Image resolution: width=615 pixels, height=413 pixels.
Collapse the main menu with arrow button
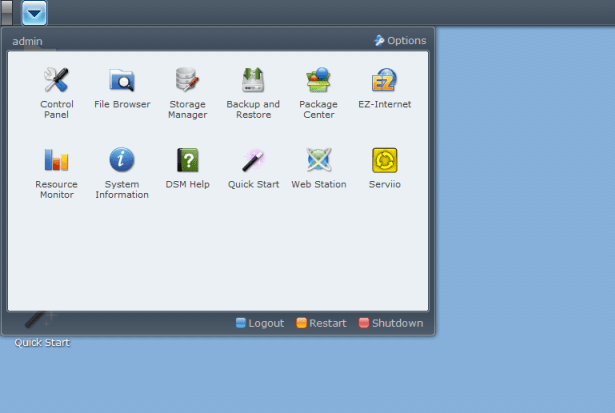point(34,13)
